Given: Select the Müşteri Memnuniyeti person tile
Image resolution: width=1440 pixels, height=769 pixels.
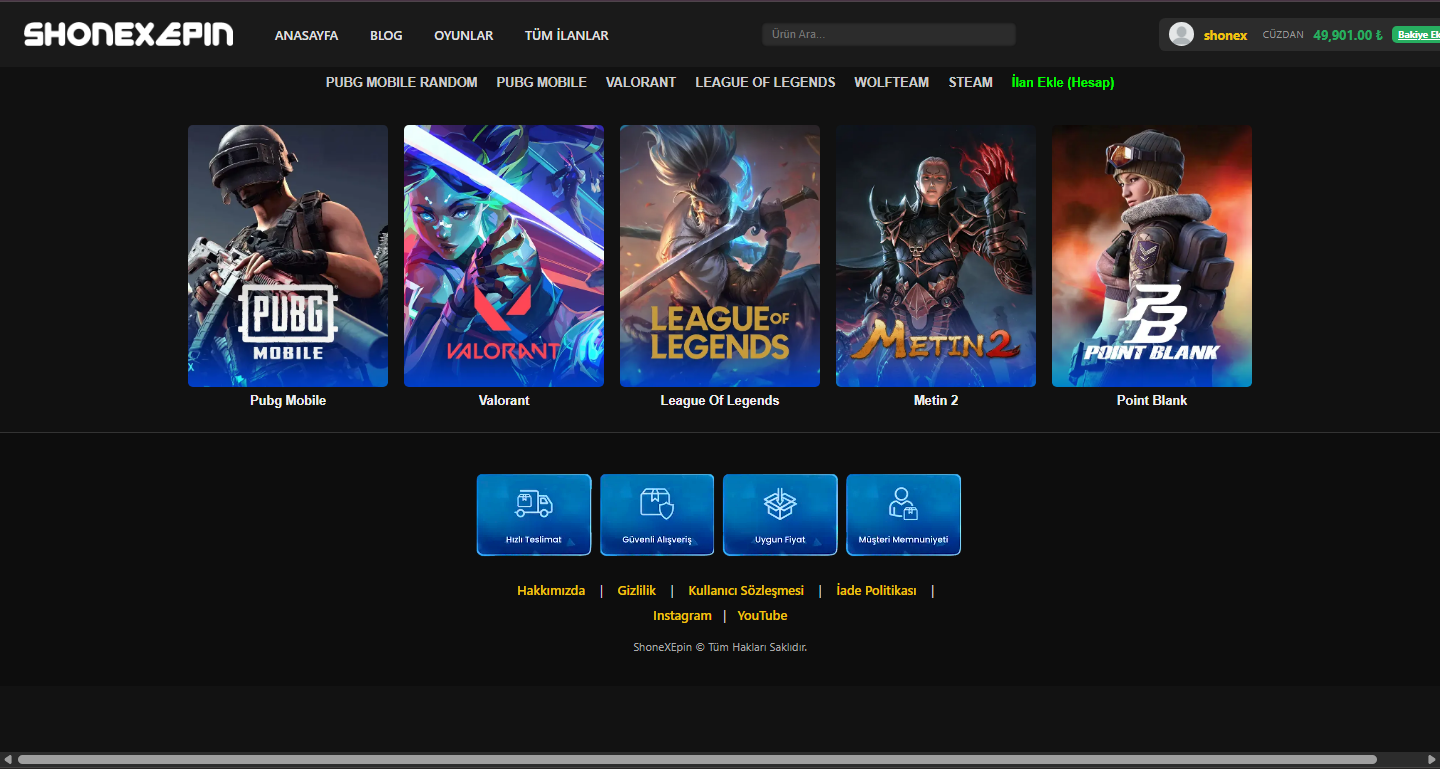Looking at the screenshot, I should pos(903,515).
